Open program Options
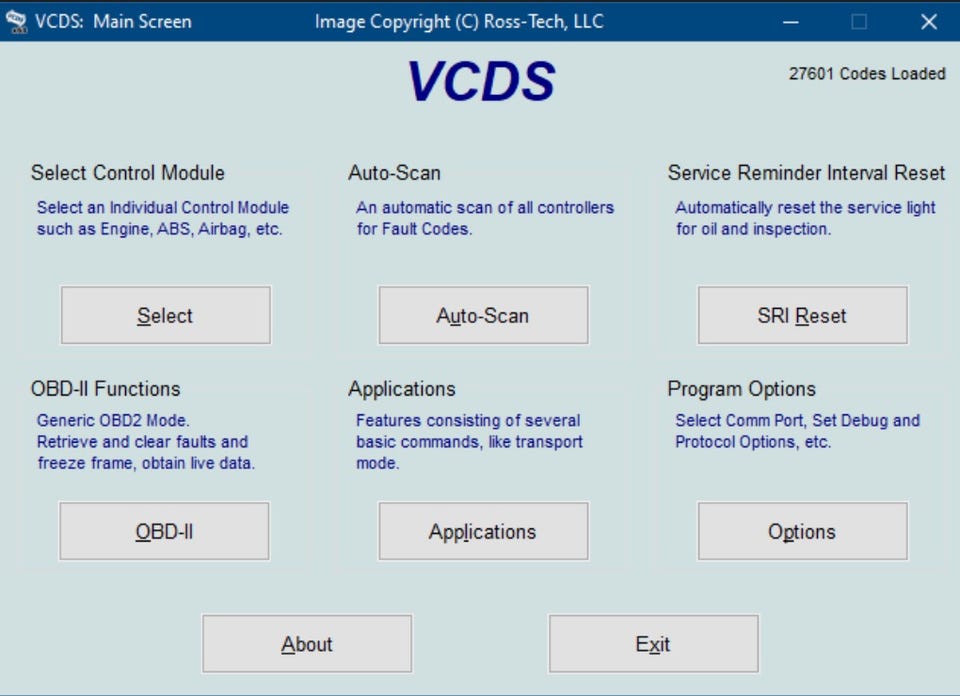The width and height of the screenshot is (960, 696). click(x=802, y=531)
